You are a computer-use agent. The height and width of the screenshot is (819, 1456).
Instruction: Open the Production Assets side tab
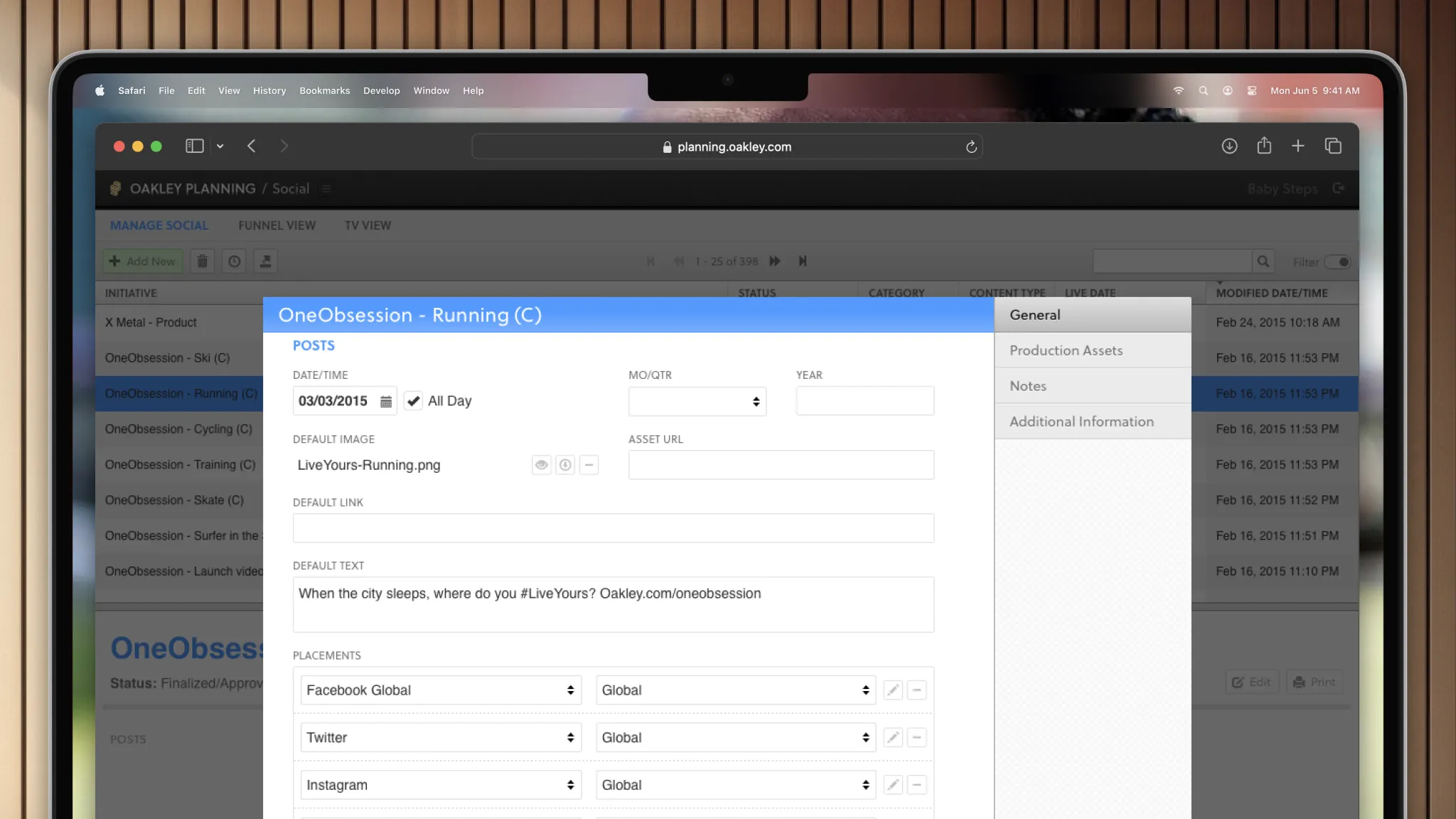tap(1093, 350)
